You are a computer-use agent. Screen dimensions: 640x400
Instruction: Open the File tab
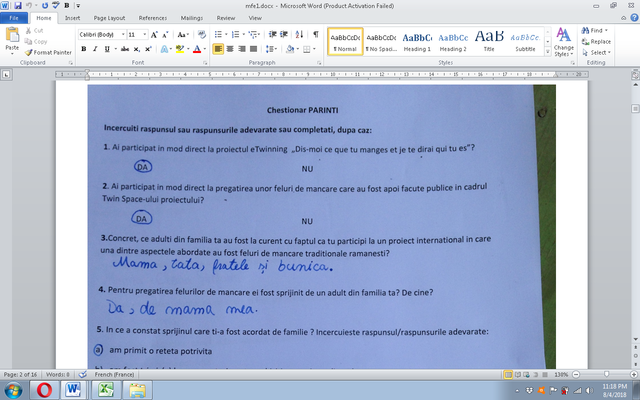[x=14, y=18]
